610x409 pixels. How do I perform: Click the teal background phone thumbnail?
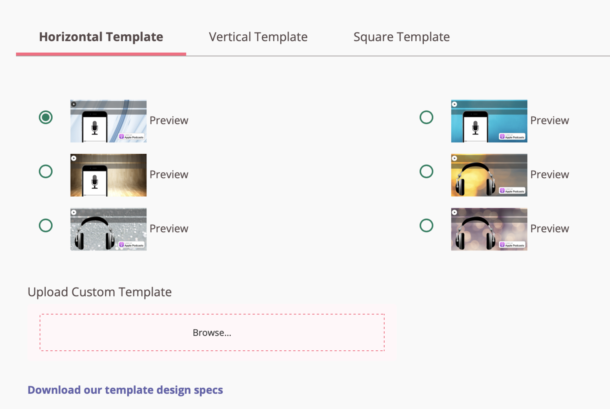(x=488, y=121)
